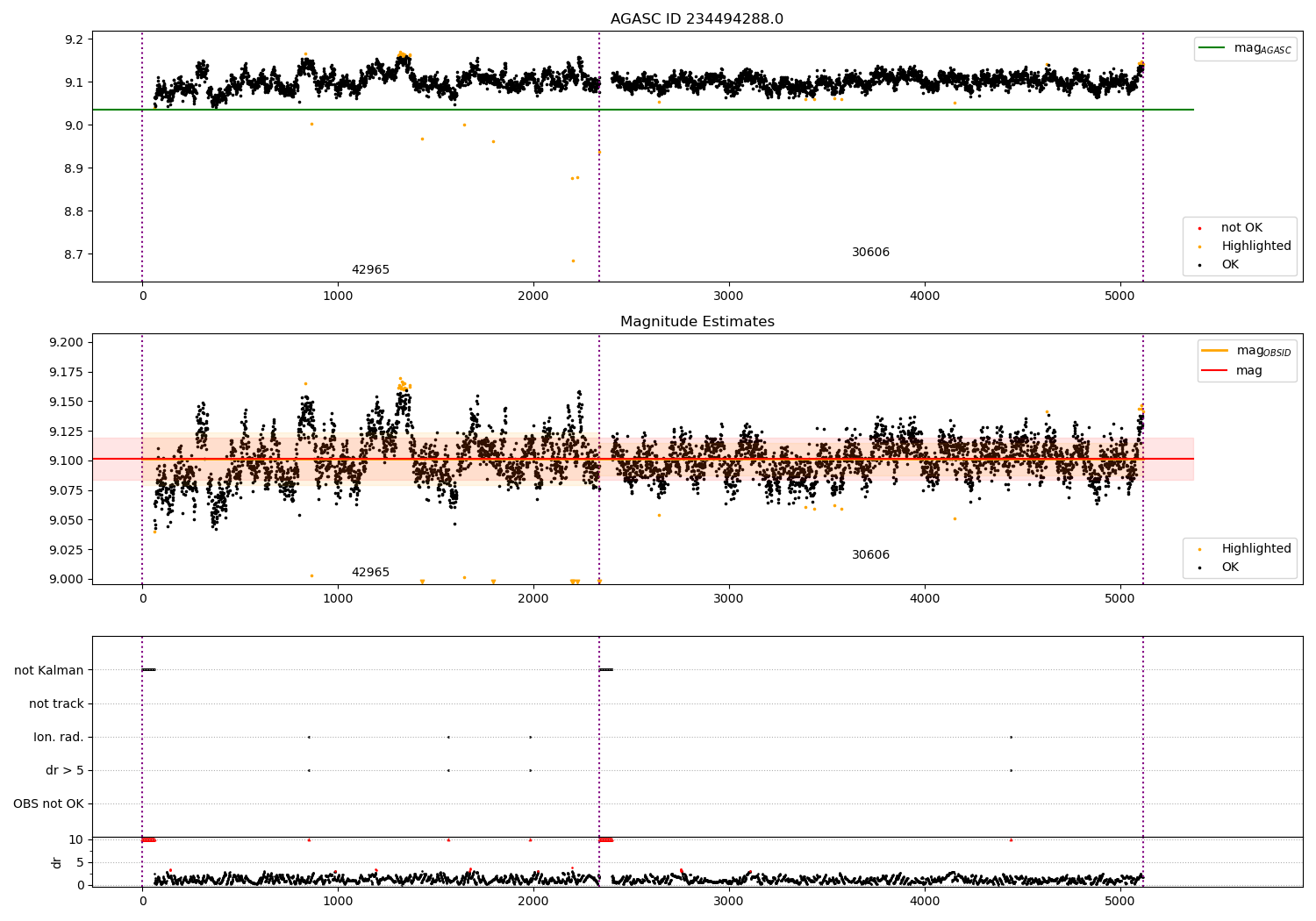Click the "OBS not OK" row label
The width and height of the screenshot is (1316, 921).
(x=48, y=803)
